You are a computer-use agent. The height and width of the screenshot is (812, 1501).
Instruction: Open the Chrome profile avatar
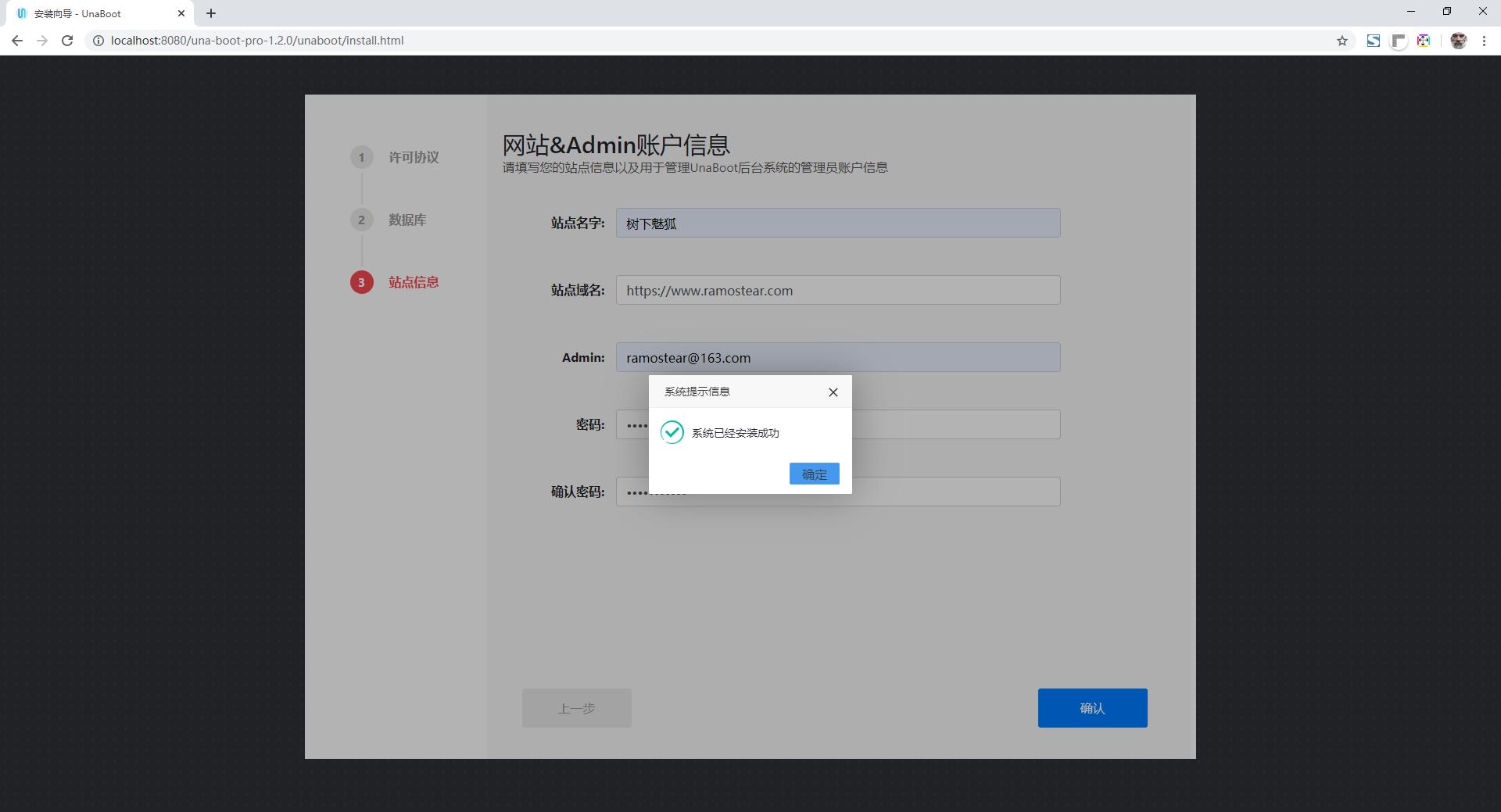click(x=1459, y=40)
